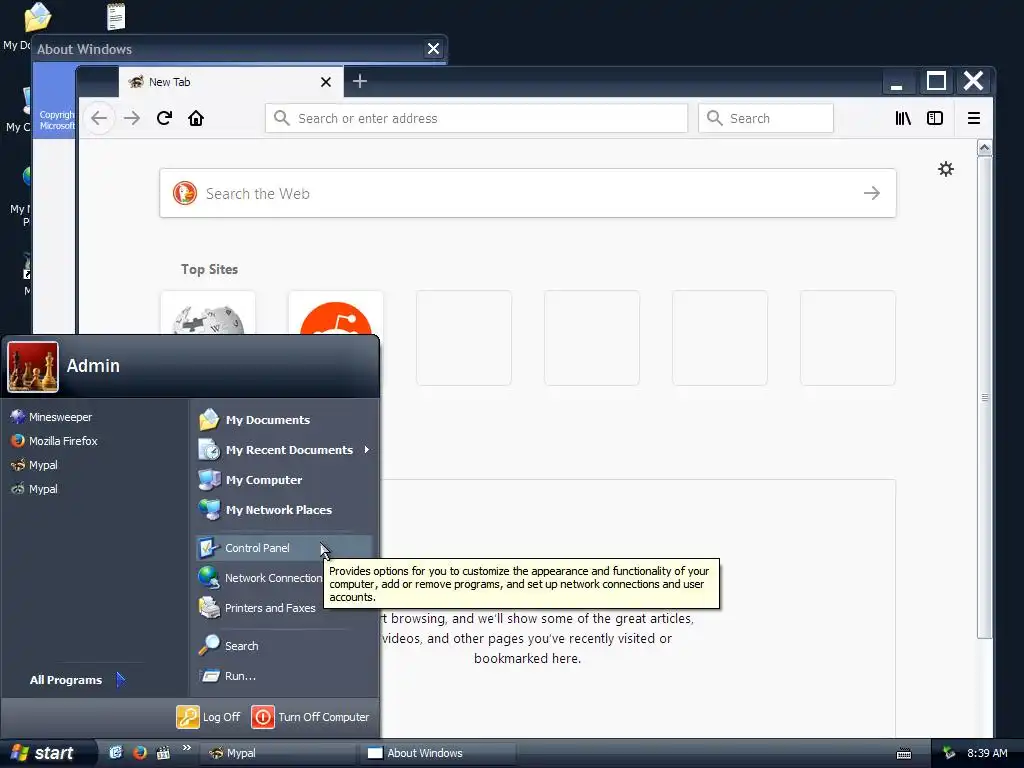Click the Show Desktop quick launch icon
Viewport: 1024px width, 768px height.
116,753
